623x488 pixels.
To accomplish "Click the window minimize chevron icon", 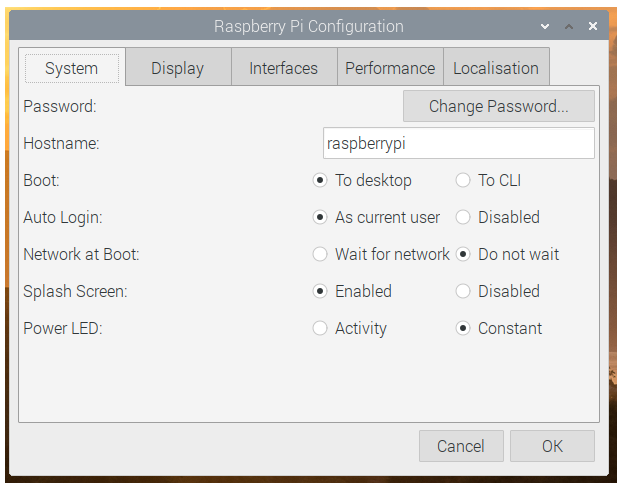I will point(545,26).
